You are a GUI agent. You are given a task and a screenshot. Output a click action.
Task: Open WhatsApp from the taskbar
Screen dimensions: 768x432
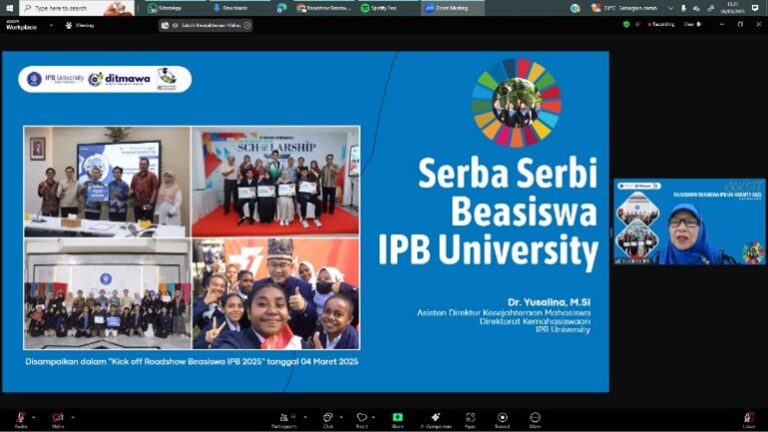coord(168,7)
